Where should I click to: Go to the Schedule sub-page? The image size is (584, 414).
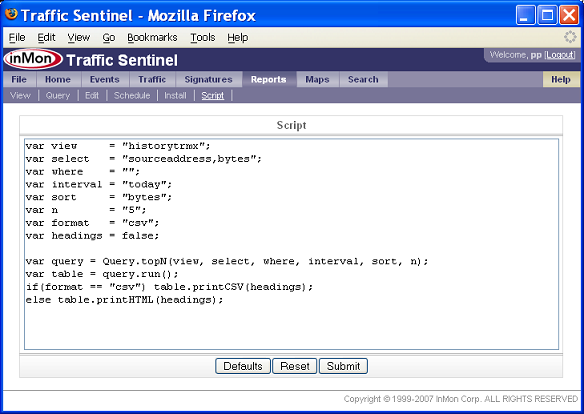(x=132, y=96)
